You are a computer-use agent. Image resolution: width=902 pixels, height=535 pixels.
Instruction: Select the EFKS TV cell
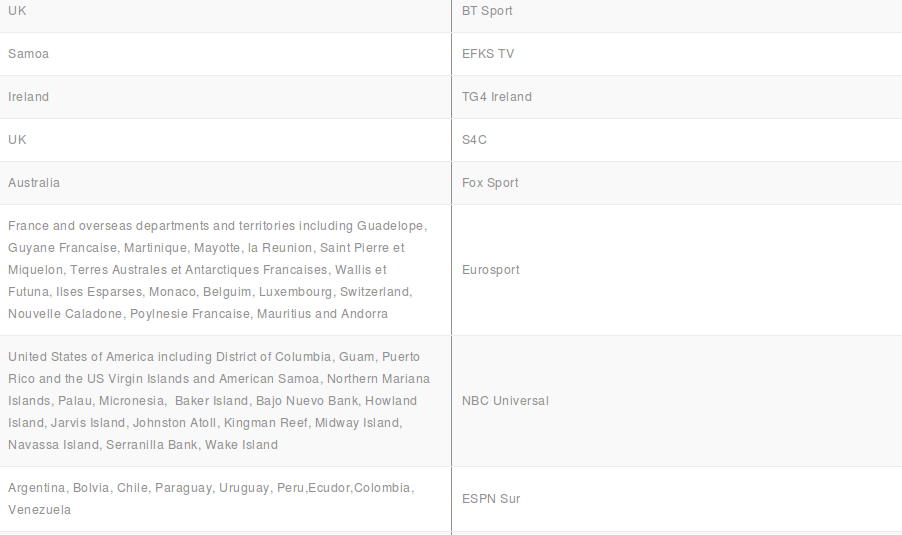click(488, 54)
